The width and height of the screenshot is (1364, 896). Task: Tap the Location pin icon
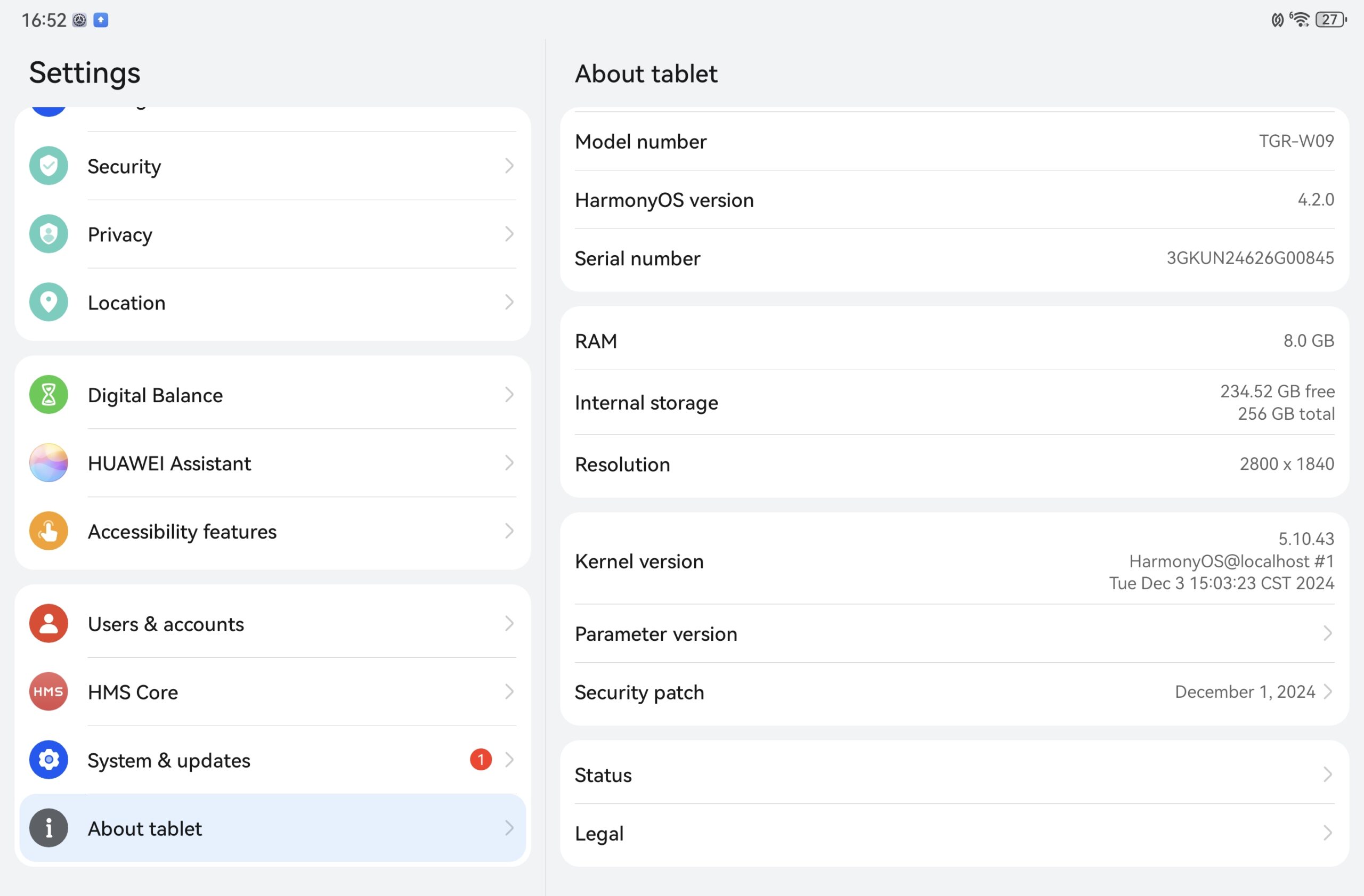[48, 303]
